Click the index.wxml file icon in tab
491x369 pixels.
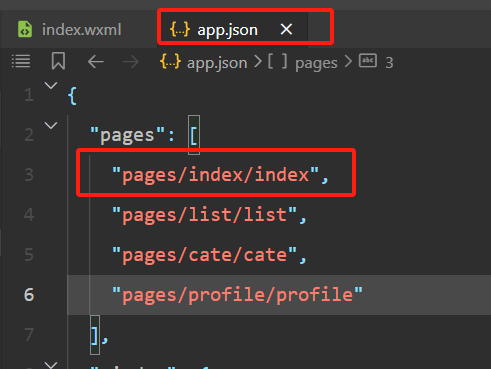25,29
